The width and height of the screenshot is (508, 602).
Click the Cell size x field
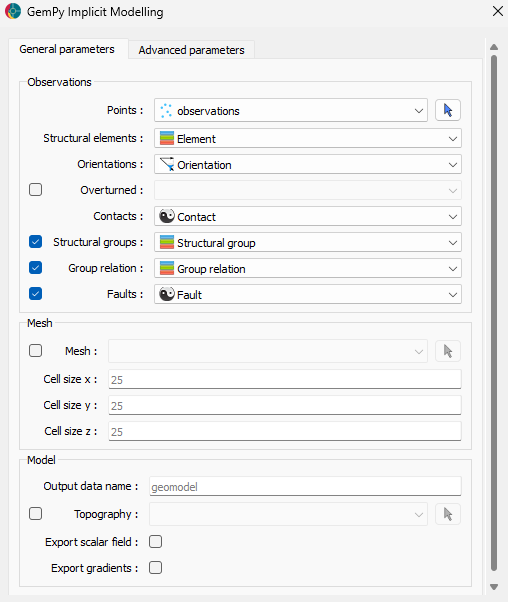[285, 379]
